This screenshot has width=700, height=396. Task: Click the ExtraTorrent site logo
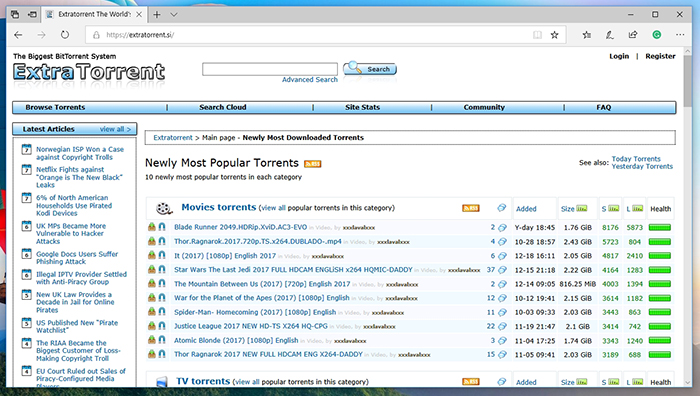click(89, 72)
